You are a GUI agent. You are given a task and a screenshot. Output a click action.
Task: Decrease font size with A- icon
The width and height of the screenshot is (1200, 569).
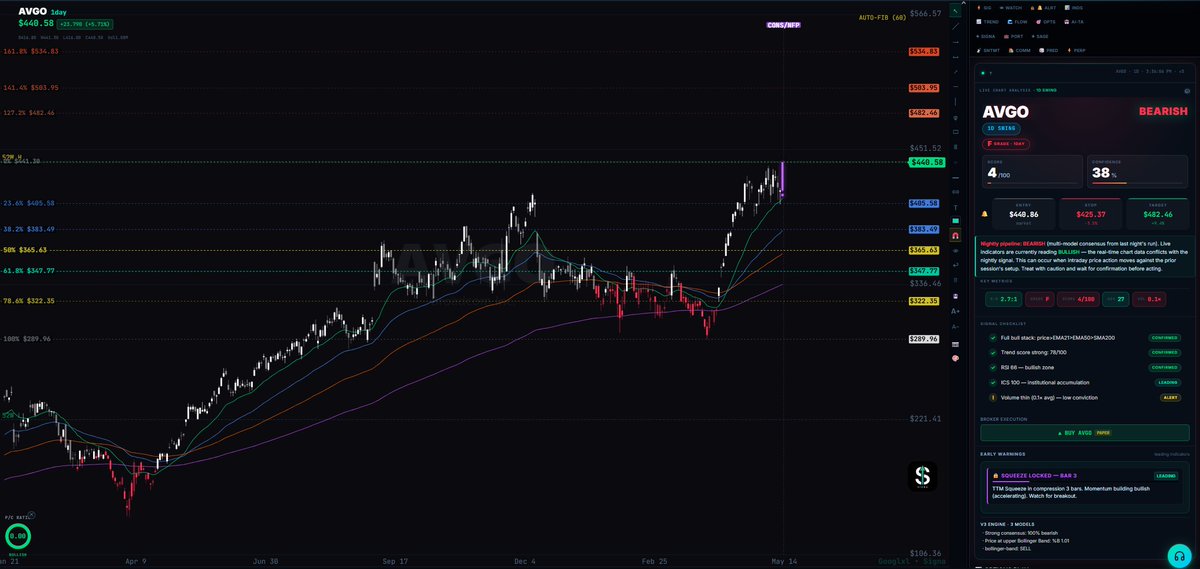coord(955,326)
